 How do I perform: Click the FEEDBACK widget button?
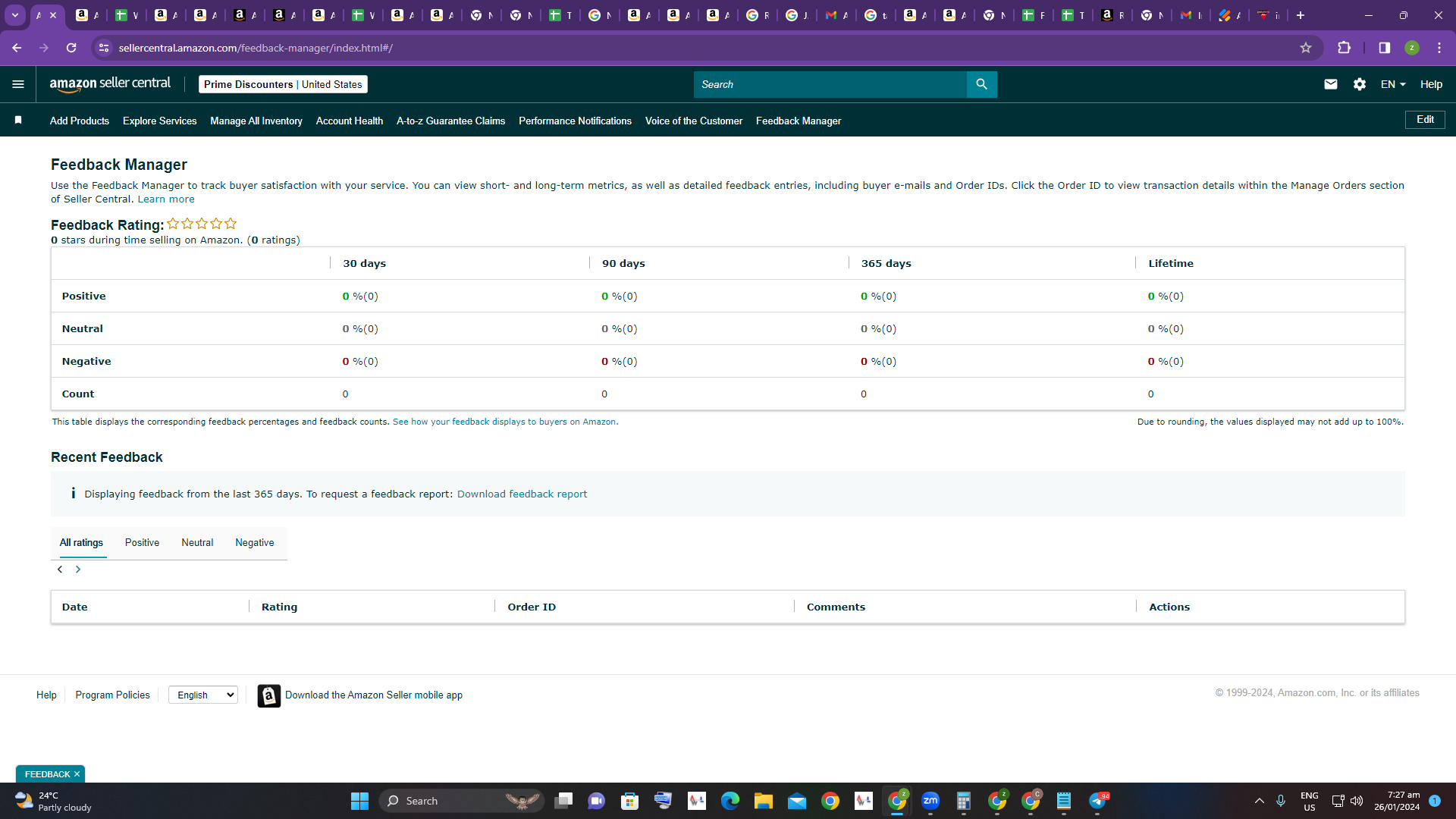pos(47,774)
